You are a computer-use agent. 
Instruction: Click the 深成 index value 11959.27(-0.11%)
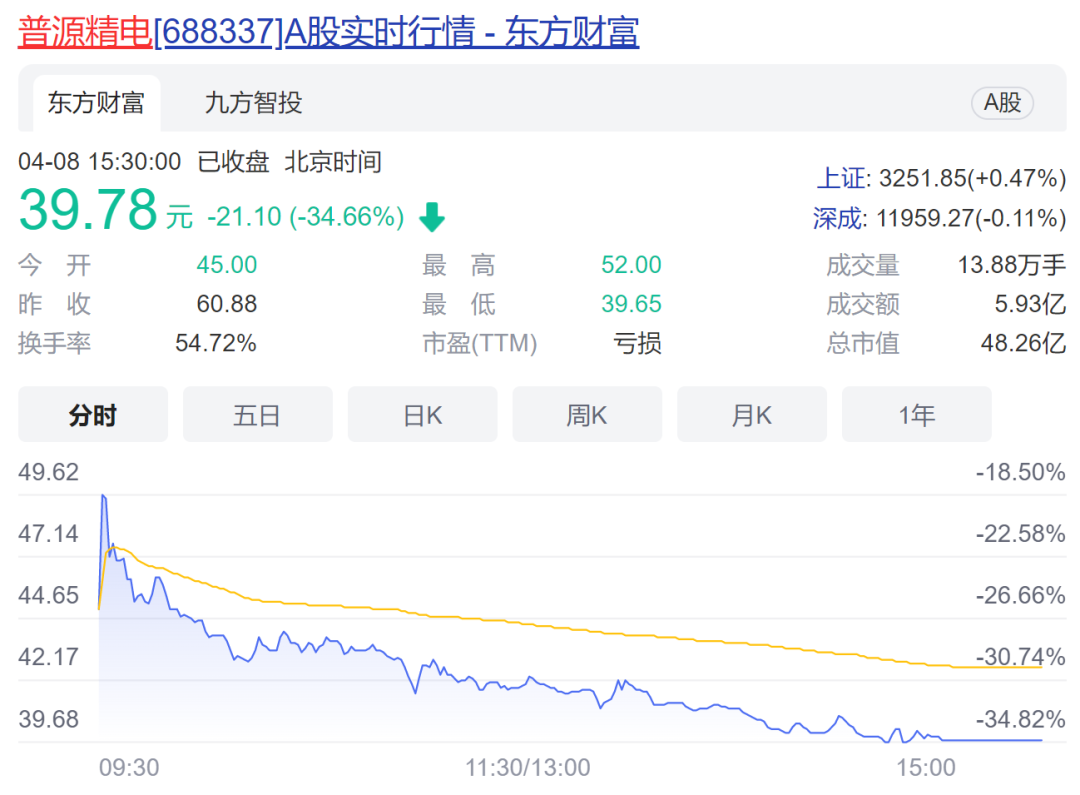[971, 218]
